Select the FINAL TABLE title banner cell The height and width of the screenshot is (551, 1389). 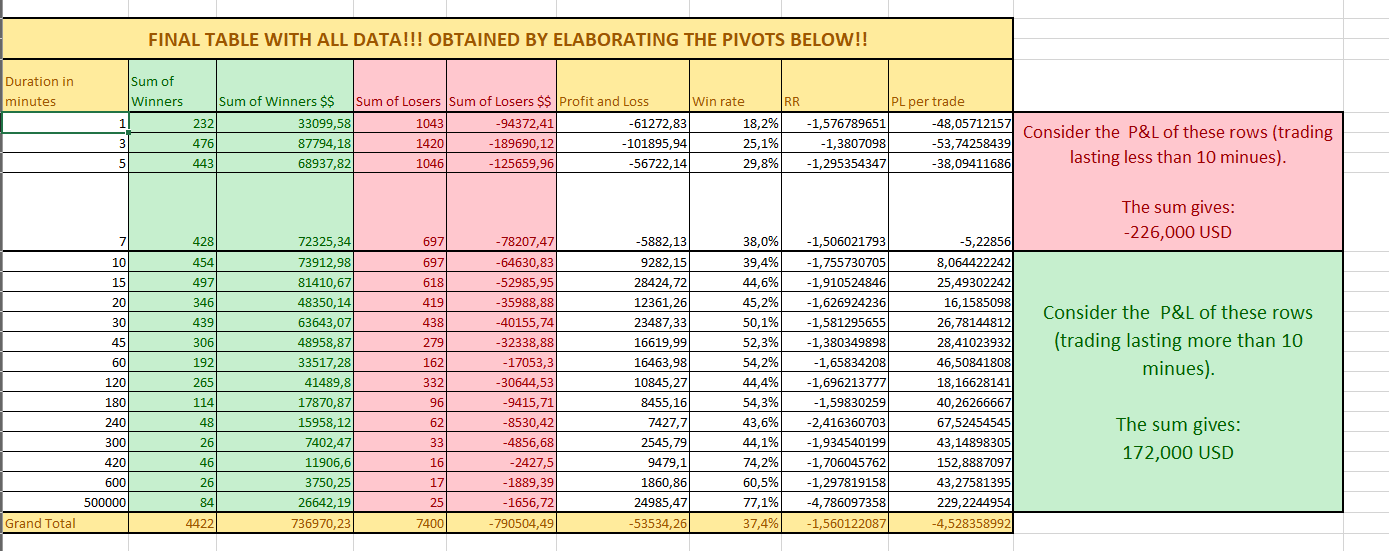coord(508,40)
